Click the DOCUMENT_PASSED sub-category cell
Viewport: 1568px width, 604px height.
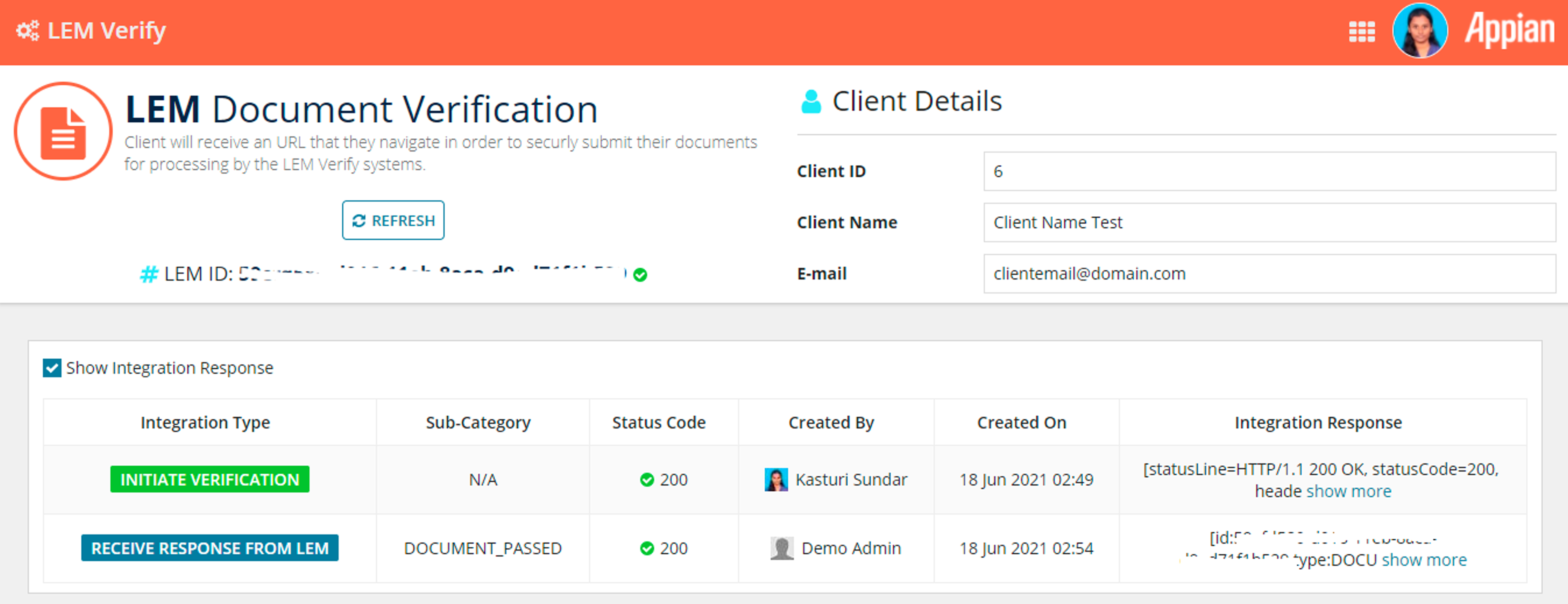click(483, 548)
